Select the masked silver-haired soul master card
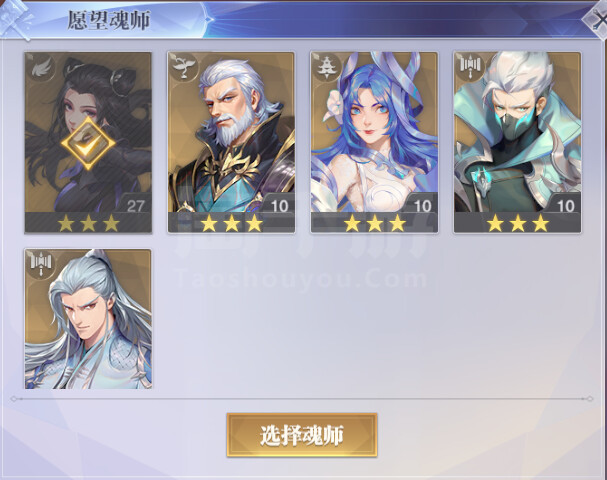This screenshot has height=480, width=607. pyautogui.click(x=518, y=142)
